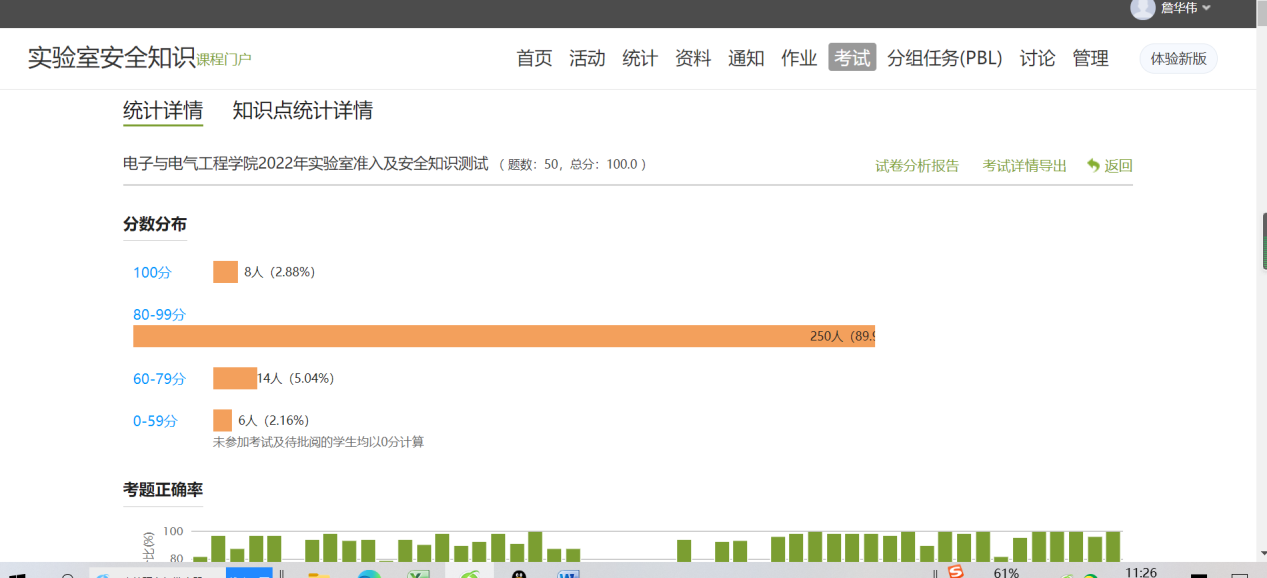Image resolution: width=1267 pixels, height=578 pixels.
Task: Select the 分组任务(PBL) menu item
Action: pyautogui.click(x=945, y=58)
